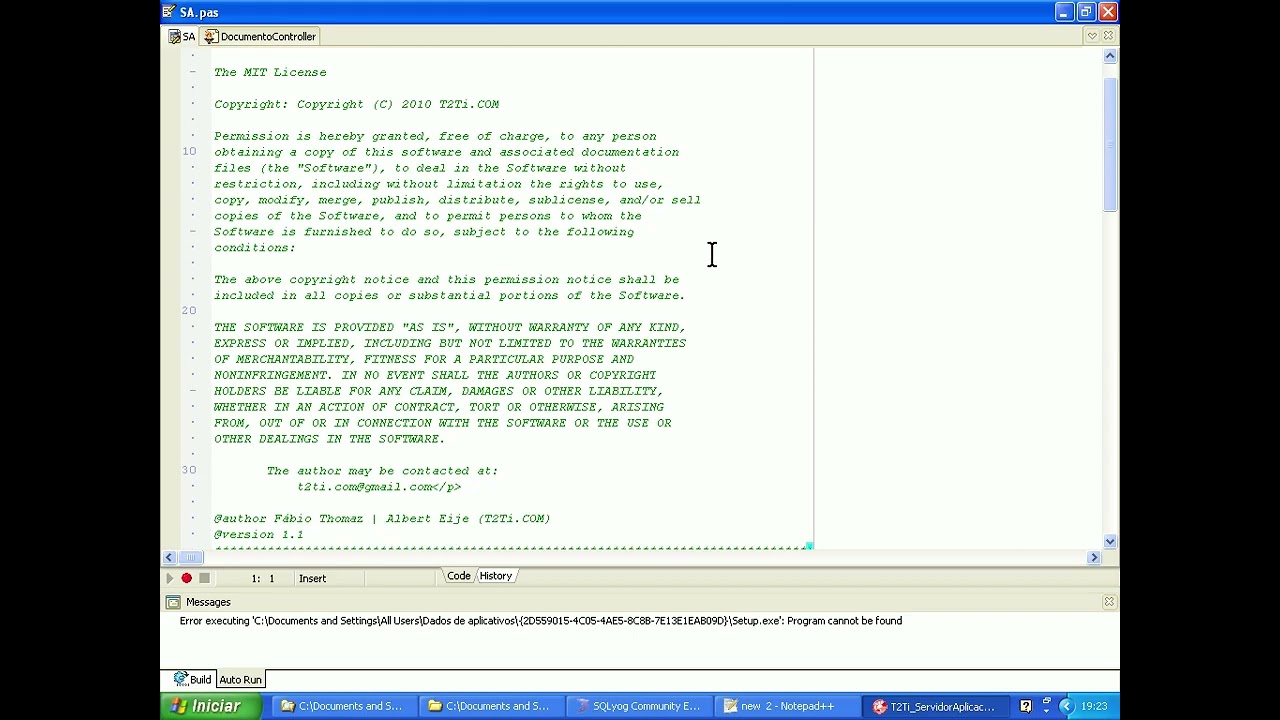Click the SA.pas title bar icon

169,12
